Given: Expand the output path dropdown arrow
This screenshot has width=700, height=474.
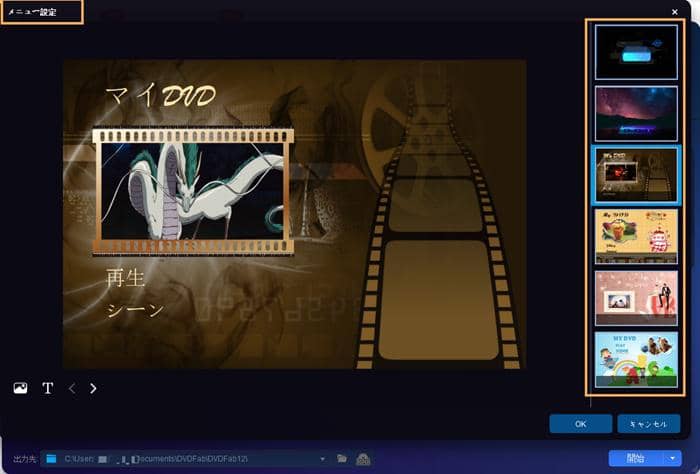Looking at the screenshot, I should [x=322, y=459].
